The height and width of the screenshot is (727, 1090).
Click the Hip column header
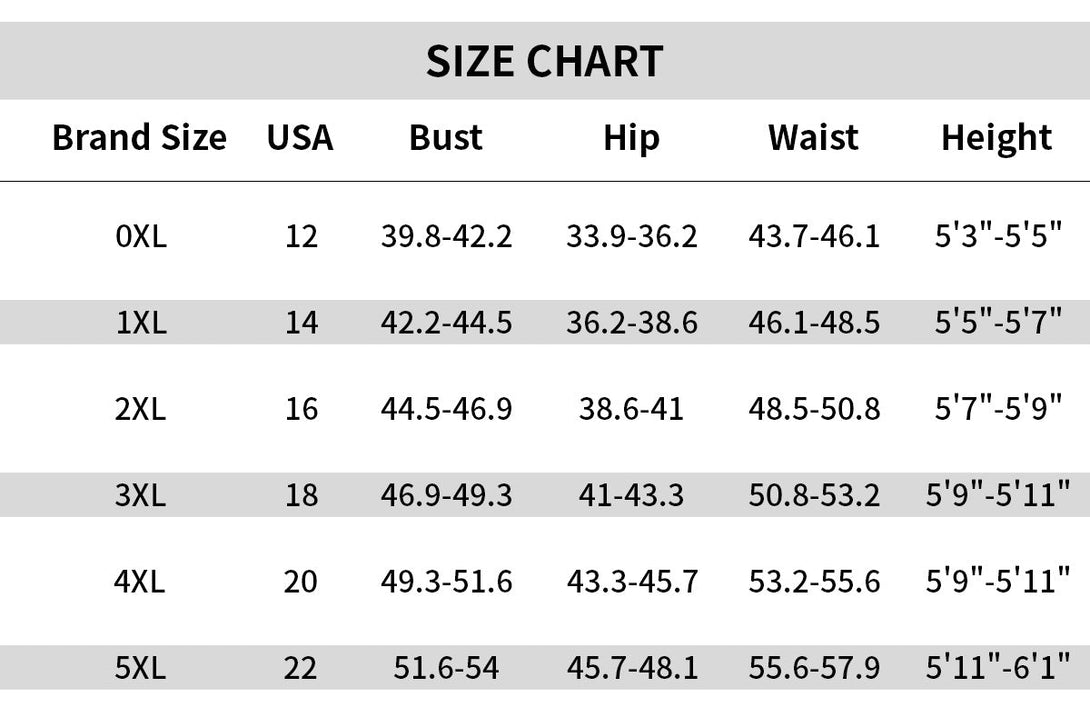631,138
